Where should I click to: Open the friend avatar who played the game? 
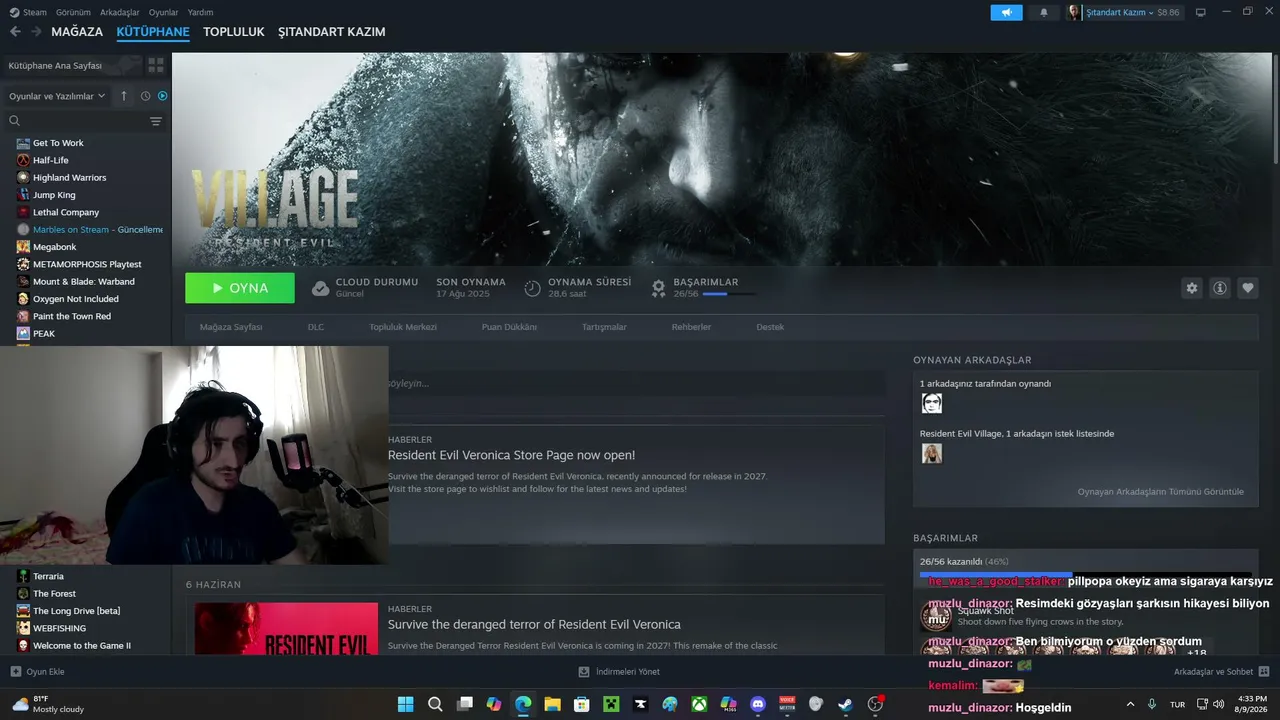coord(932,403)
